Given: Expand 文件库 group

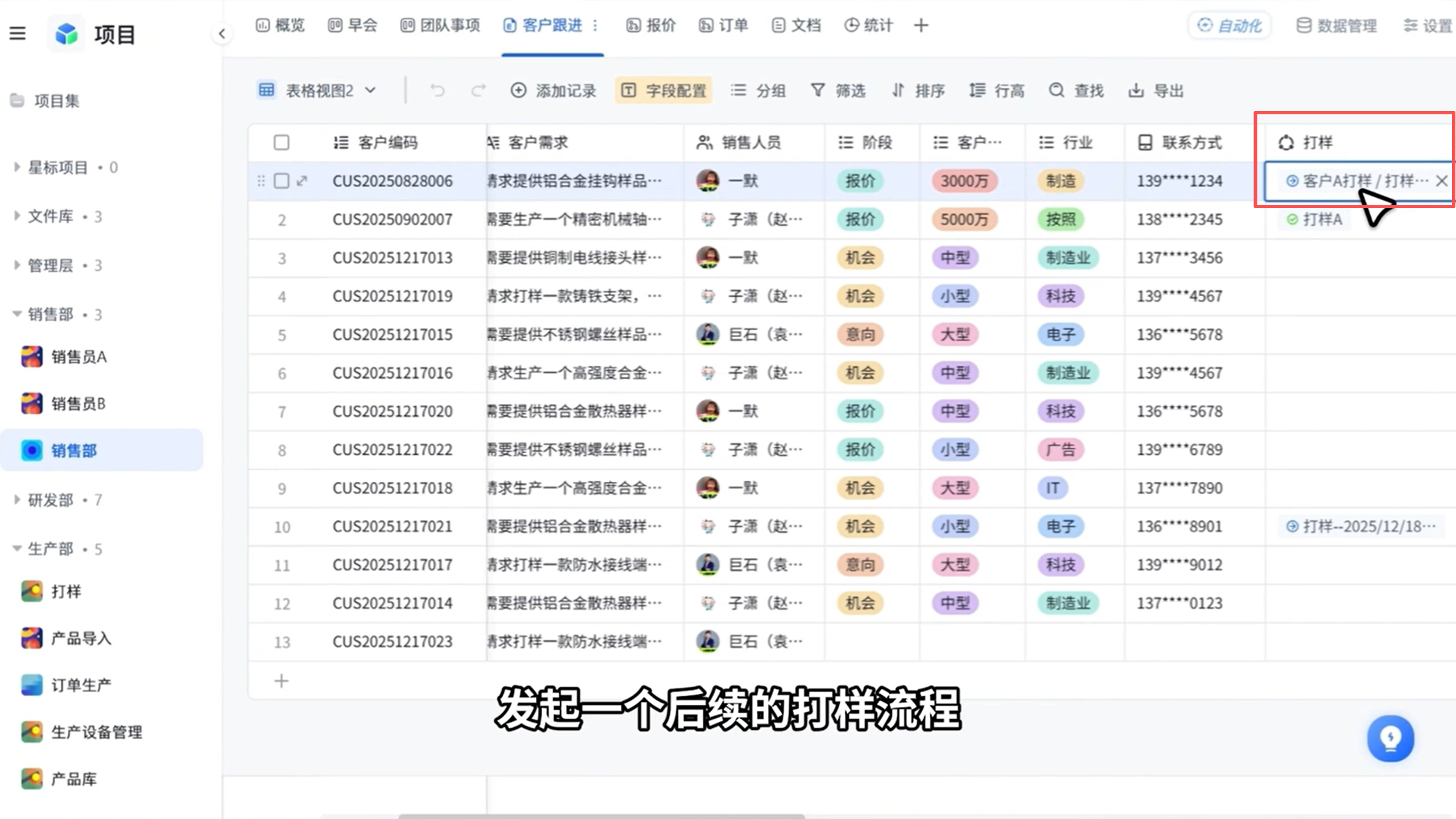Looking at the screenshot, I should click(17, 216).
